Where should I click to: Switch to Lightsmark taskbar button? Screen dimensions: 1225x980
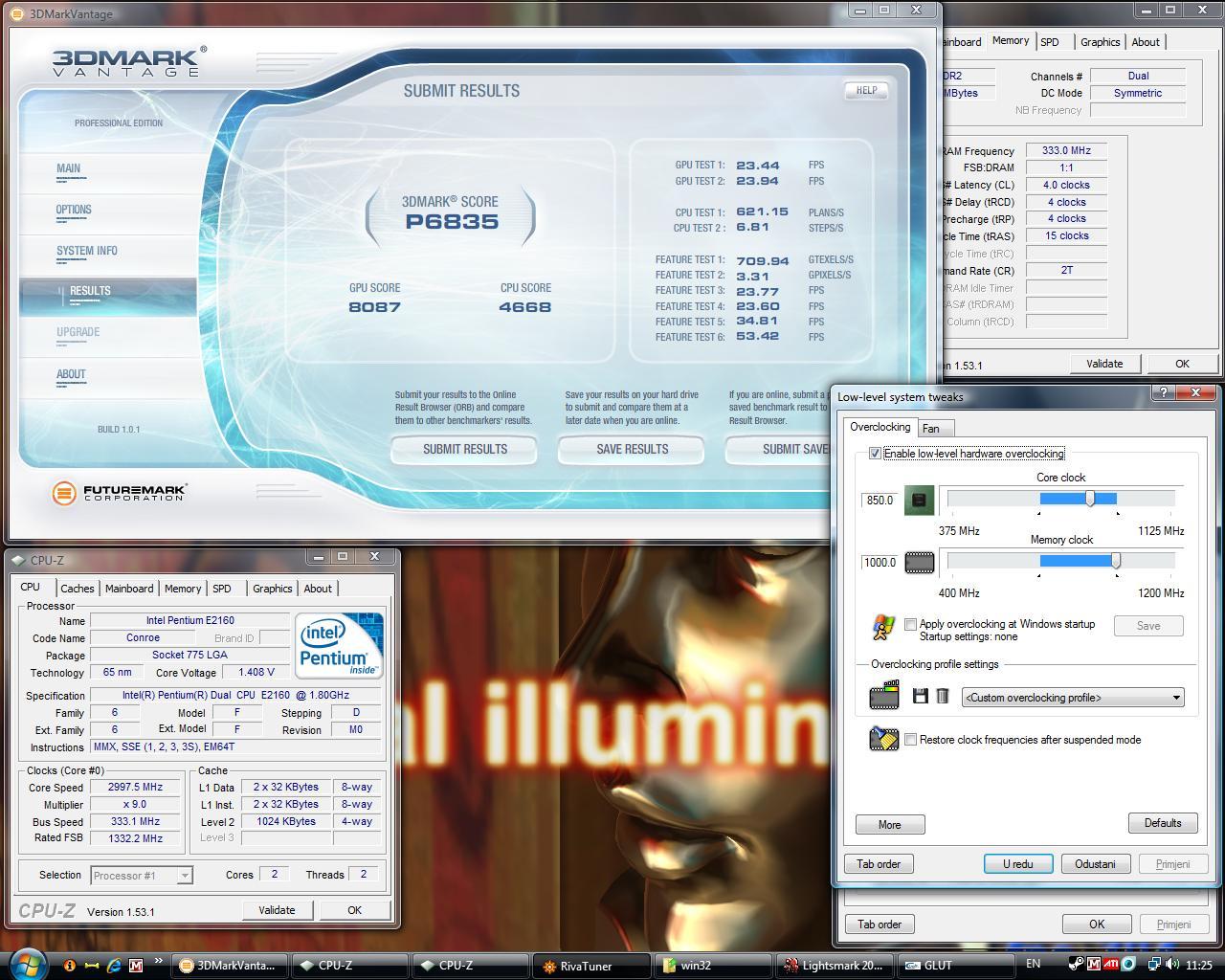(x=835, y=966)
